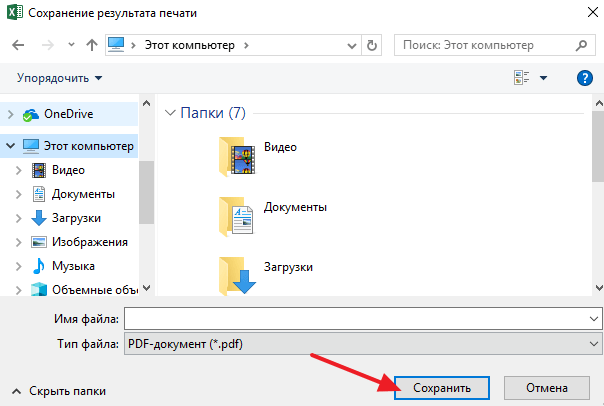This screenshot has width=604, height=406.
Task: Collapse the Папки (7) group
Action: pyautogui.click(x=169, y=113)
